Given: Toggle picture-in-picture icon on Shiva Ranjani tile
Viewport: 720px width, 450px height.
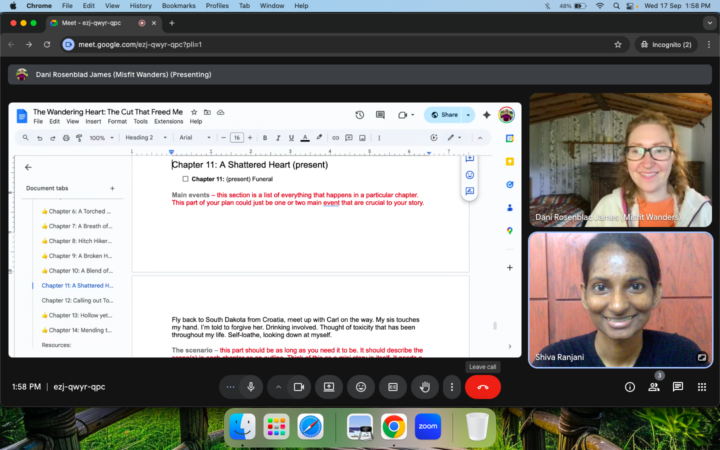Looking at the screenshot, I should [x=702, y=357].
